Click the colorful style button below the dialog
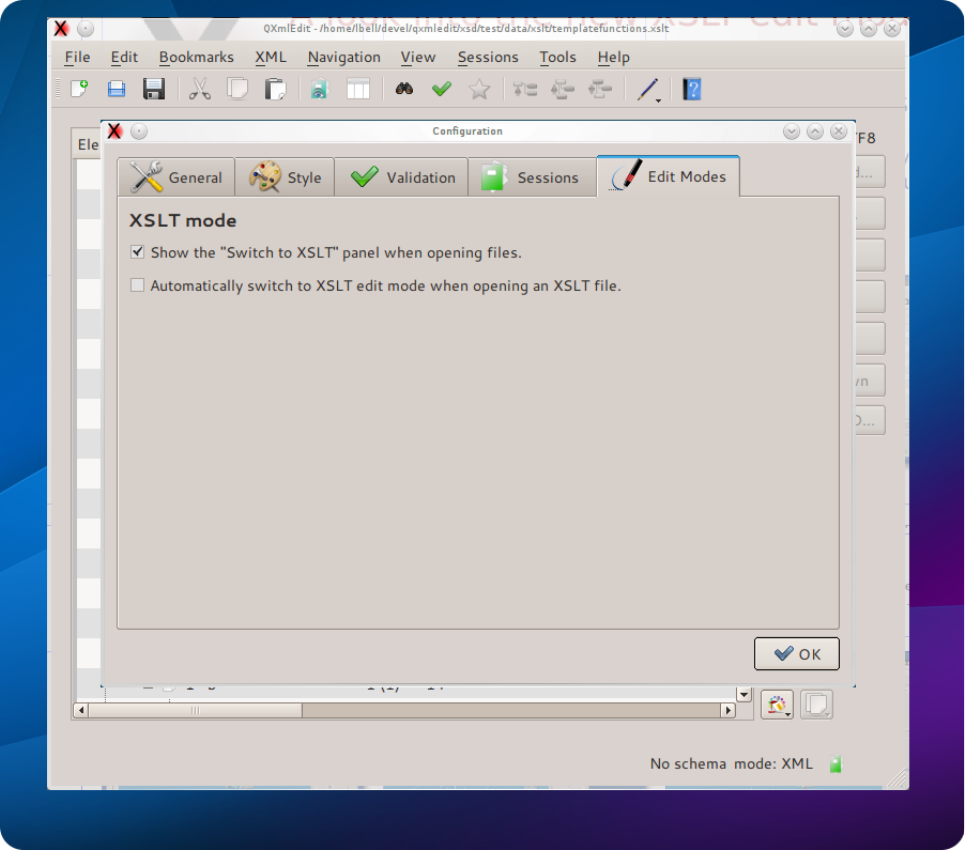Viewport: 965px width, 850px height. 777,704
